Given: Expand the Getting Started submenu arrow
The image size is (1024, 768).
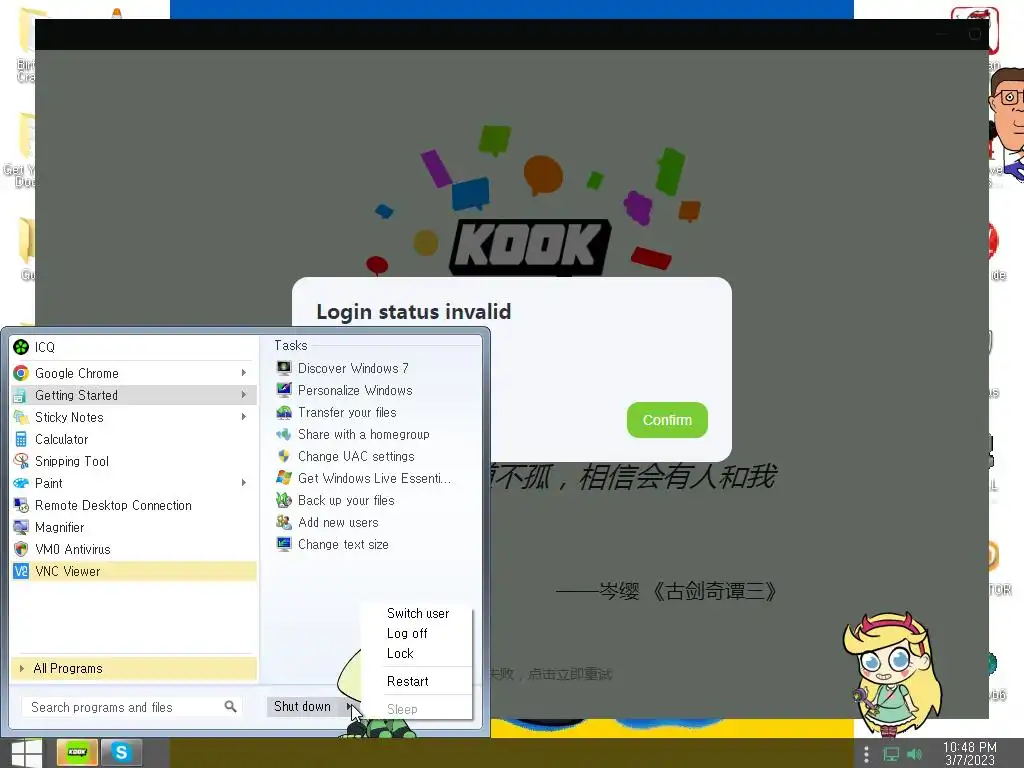Looking at the screenshot, I should (244, 395).
